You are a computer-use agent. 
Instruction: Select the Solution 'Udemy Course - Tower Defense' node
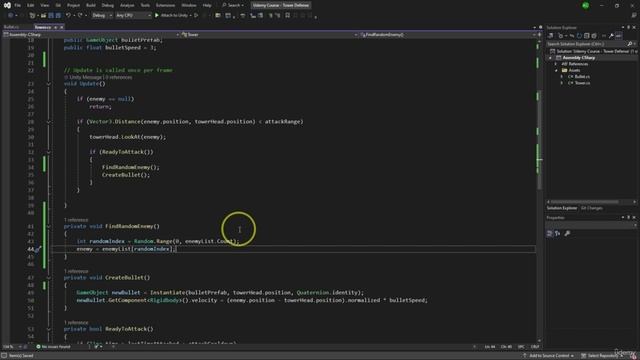(x=593, y=51)
